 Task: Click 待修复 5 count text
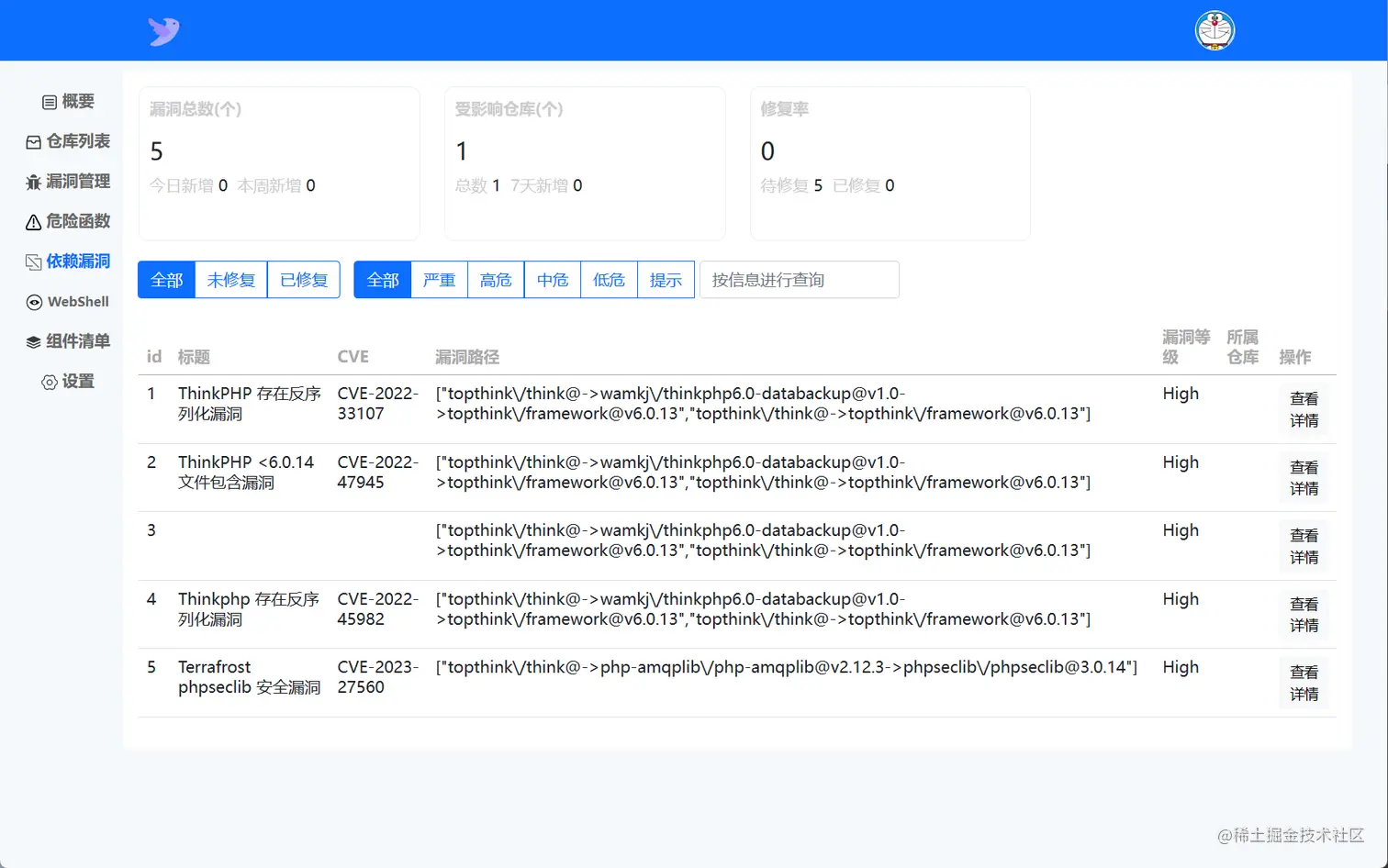click(x=791, y=185)
